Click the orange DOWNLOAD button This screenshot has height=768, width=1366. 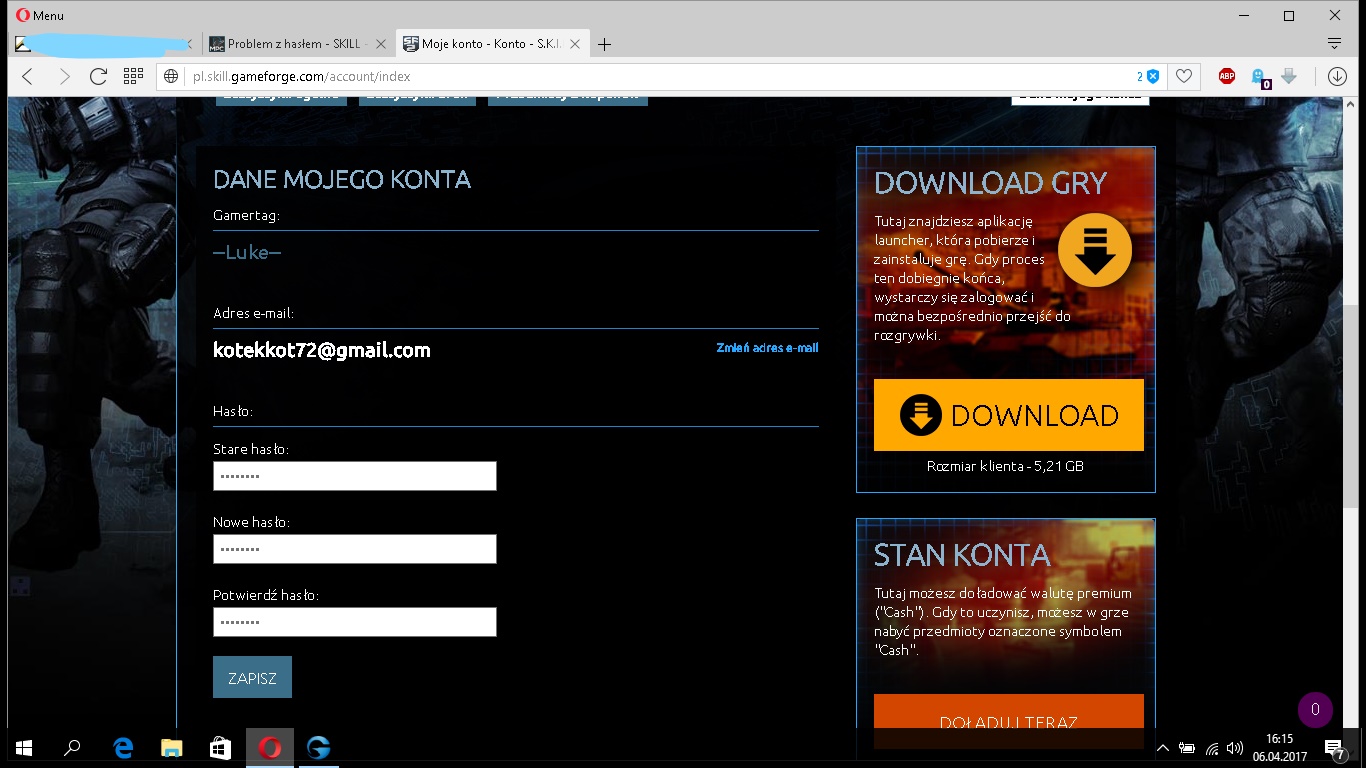click(x=1009, y=415)
